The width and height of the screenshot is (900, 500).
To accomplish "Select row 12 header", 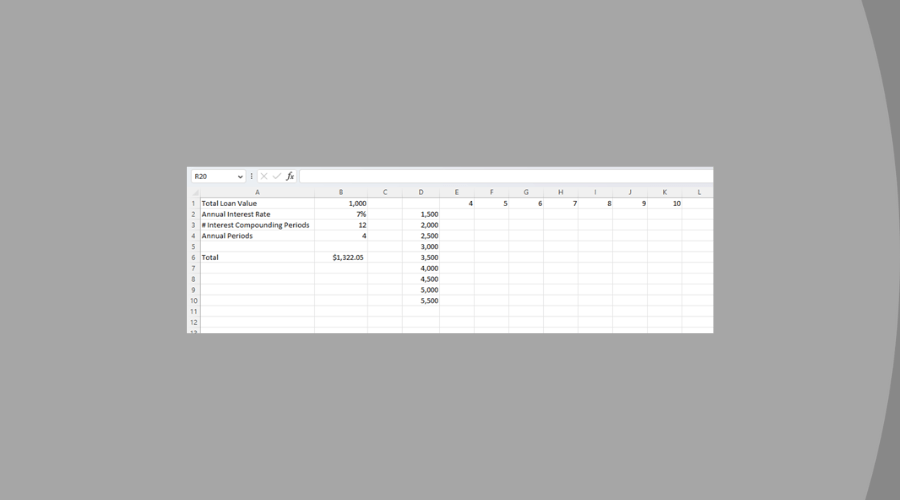I will [194, 323].
